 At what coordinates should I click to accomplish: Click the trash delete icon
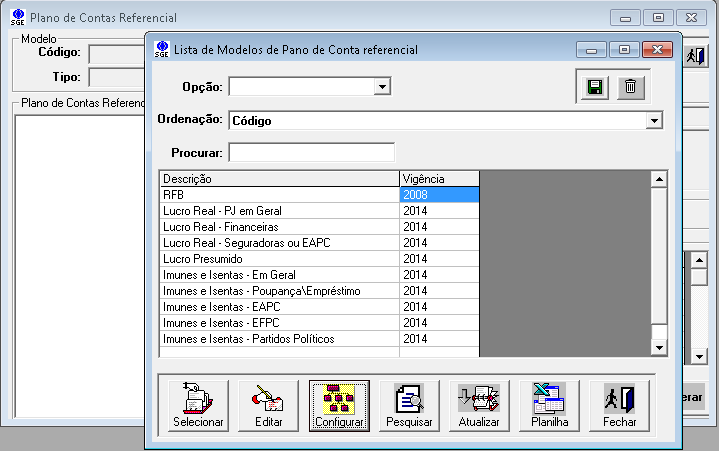click(630, 87)
